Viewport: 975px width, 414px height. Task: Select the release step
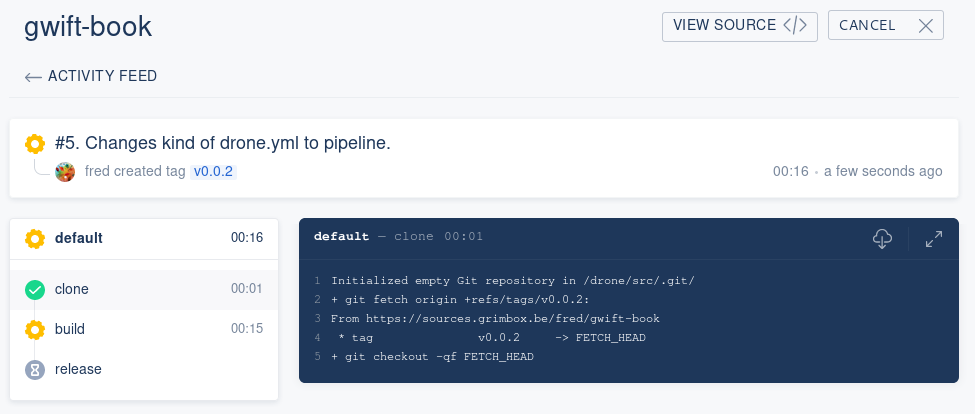(78, 369)
